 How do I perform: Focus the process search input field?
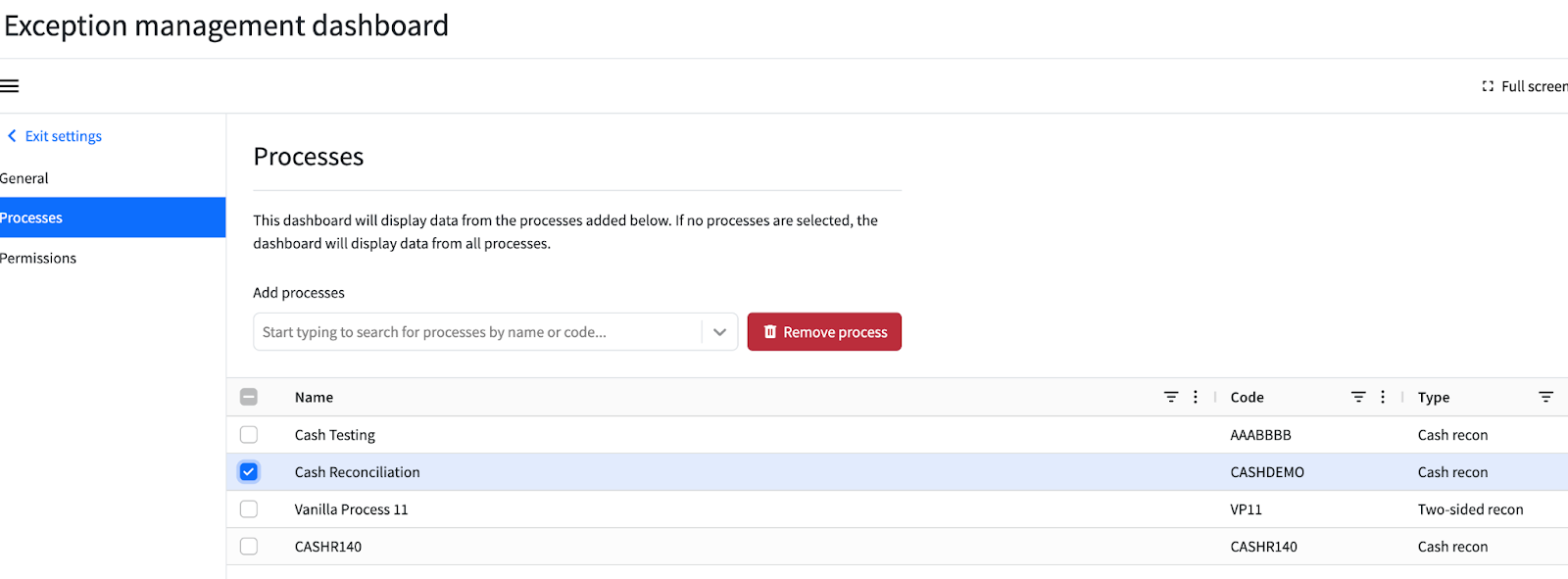[x=478, y=332]
